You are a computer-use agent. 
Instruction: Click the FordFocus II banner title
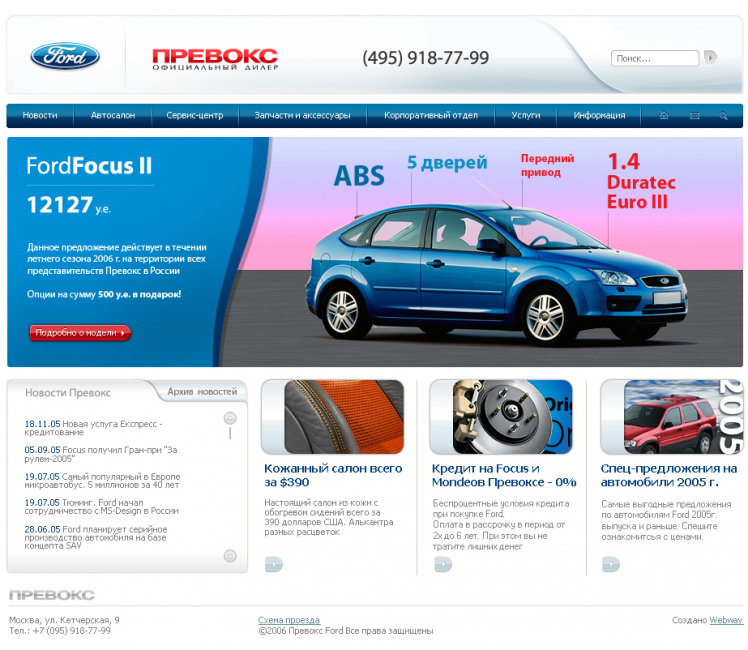coord(89,166)
